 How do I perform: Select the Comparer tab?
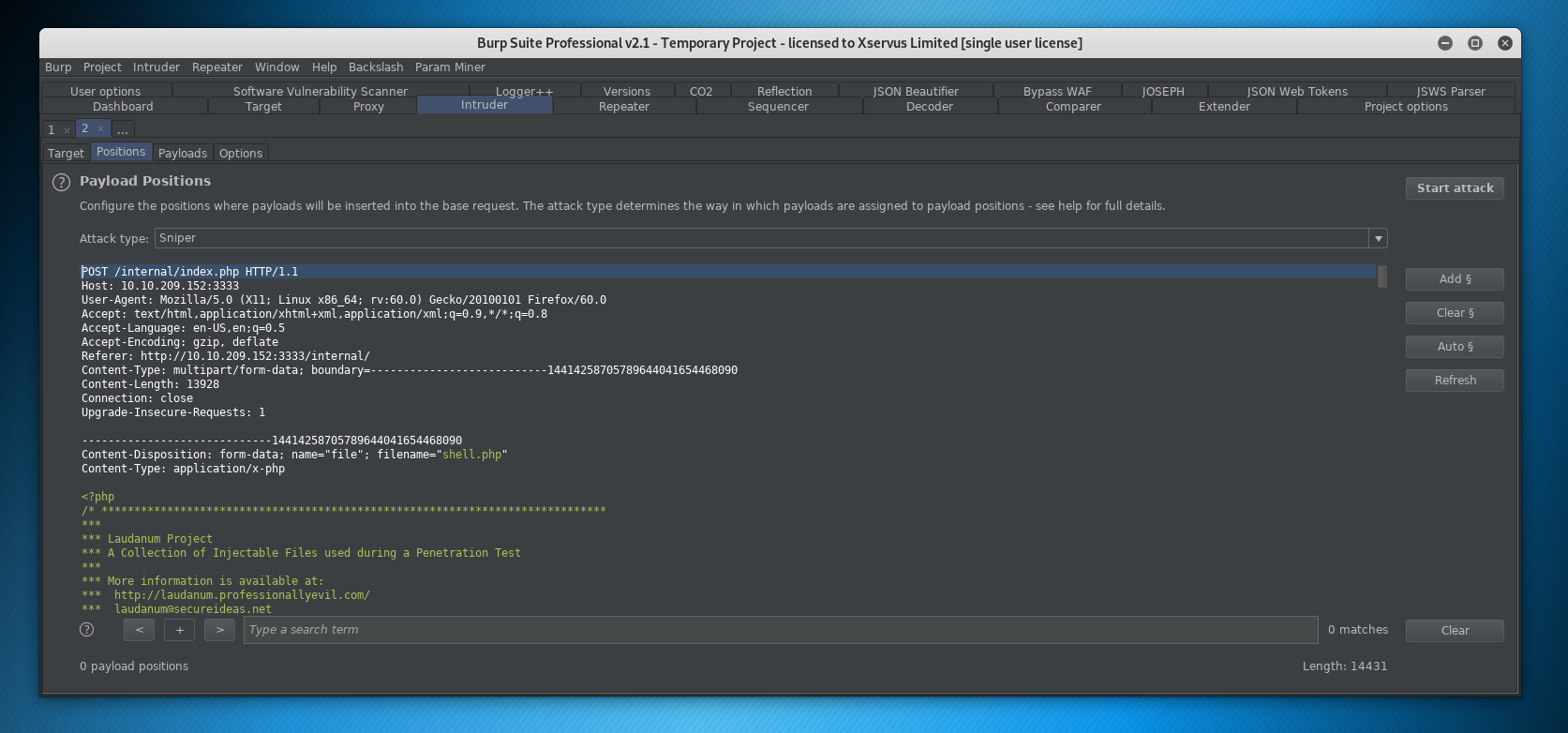(1073, 106)
